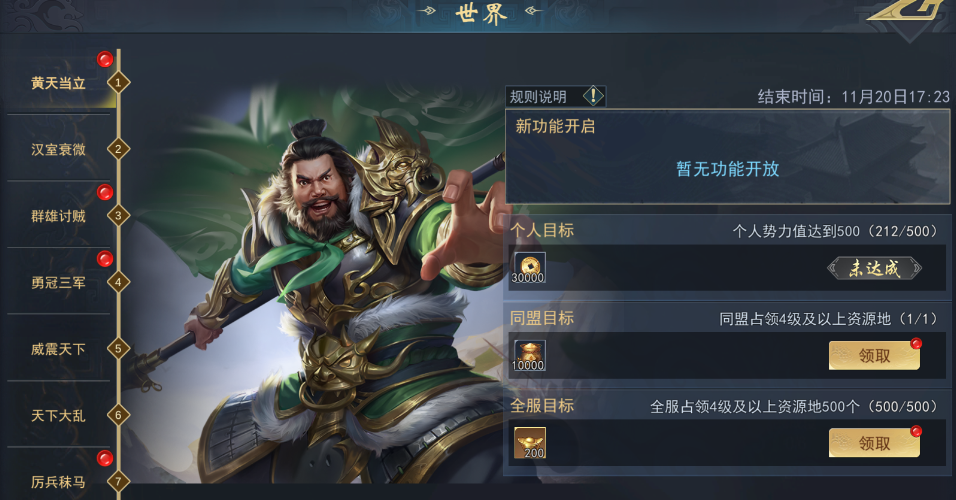The width and height of the screenshot is (956, 500).
Task: Select the 天下大乱 chapter tab
Action: [59, 415]
